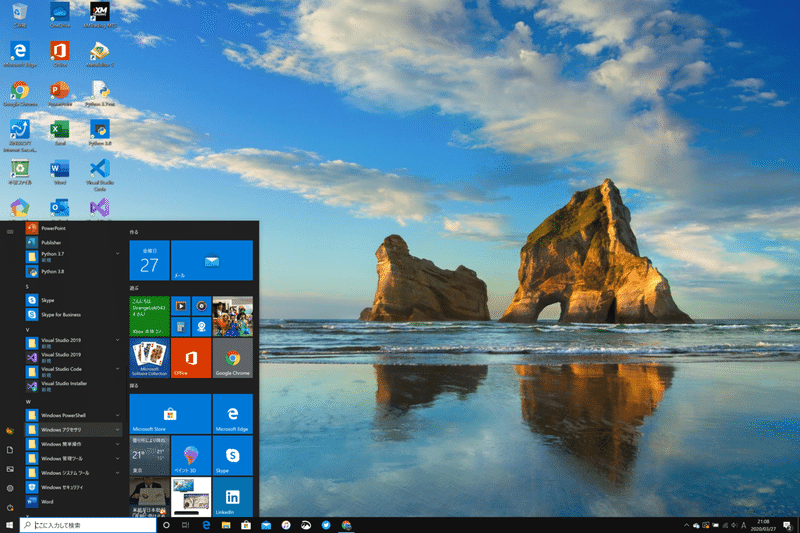Open the Internet Security desktop shortcut
This screenshot has width=800, height=533.
pyautogui.click(x=20, y=136)
